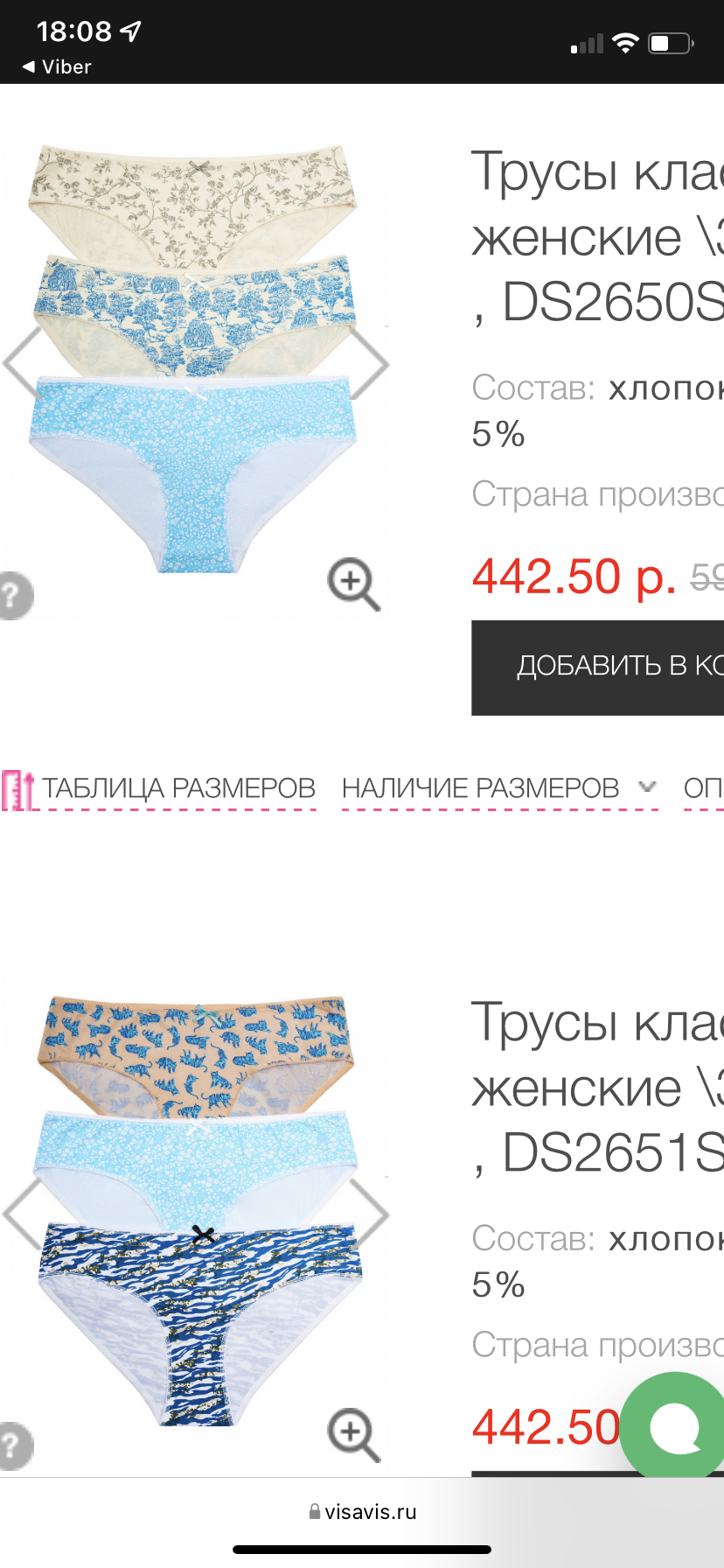The image size is (724, 1568).
Task: Open the DS2651 product title link
Action: click(598, 1087)
